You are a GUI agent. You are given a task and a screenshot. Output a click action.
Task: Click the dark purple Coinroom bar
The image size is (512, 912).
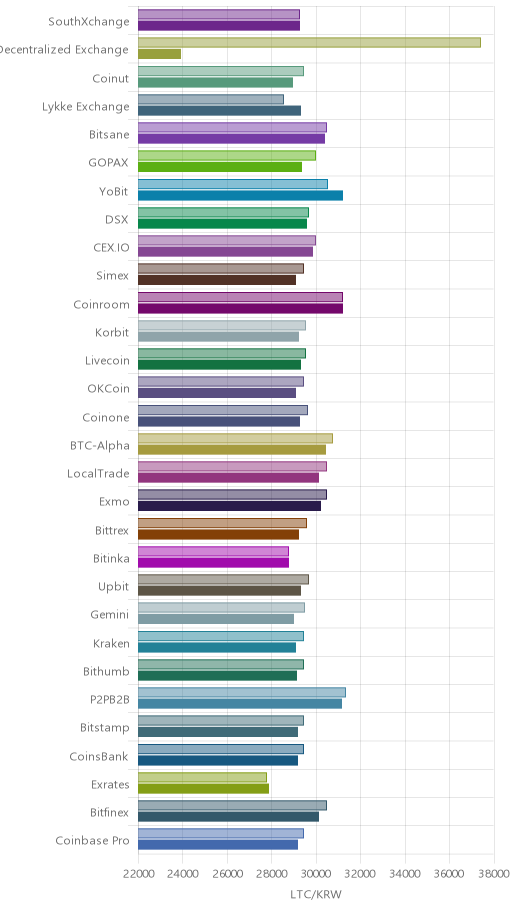click(240, 308)
